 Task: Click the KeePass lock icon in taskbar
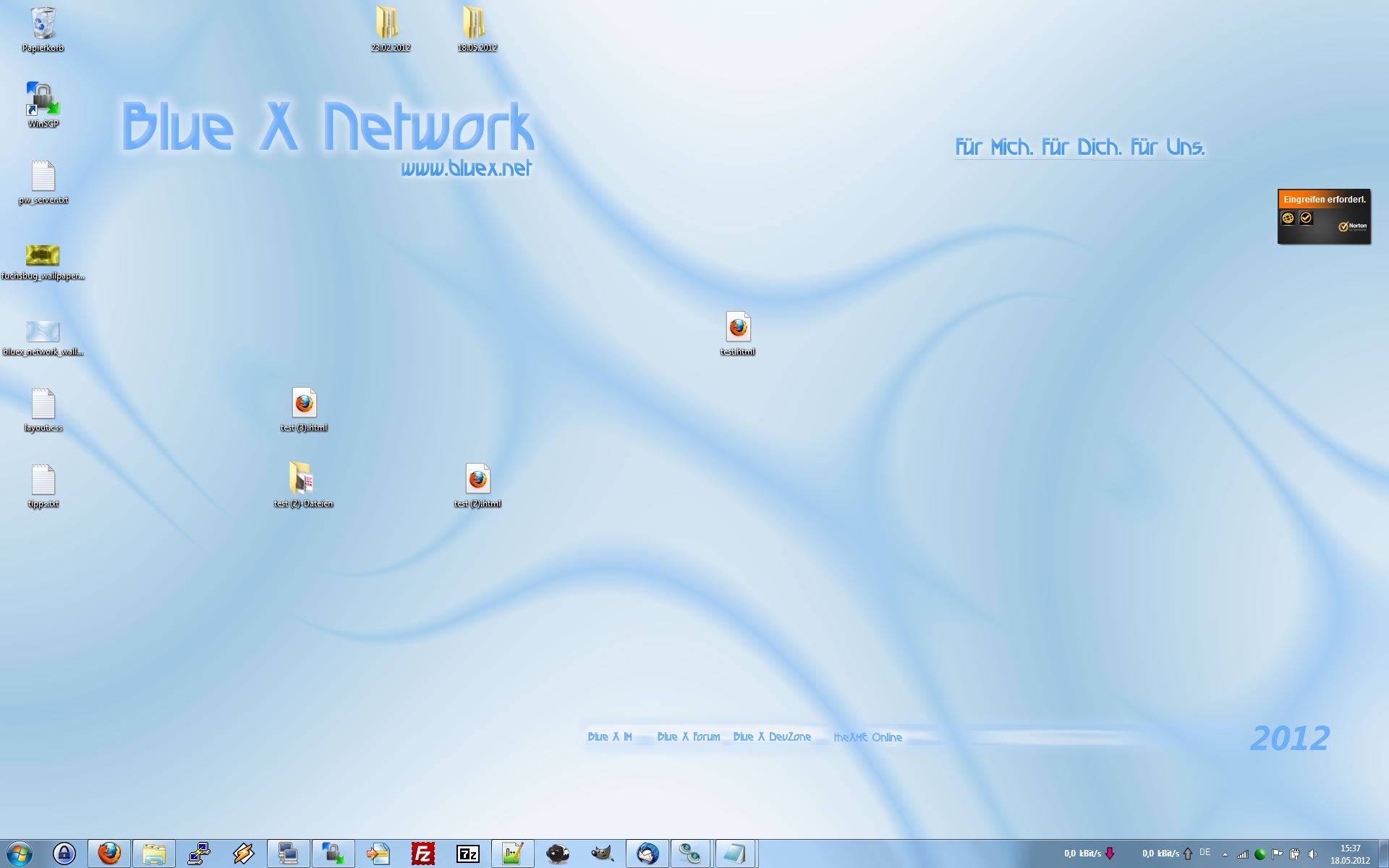click(64, 854)
